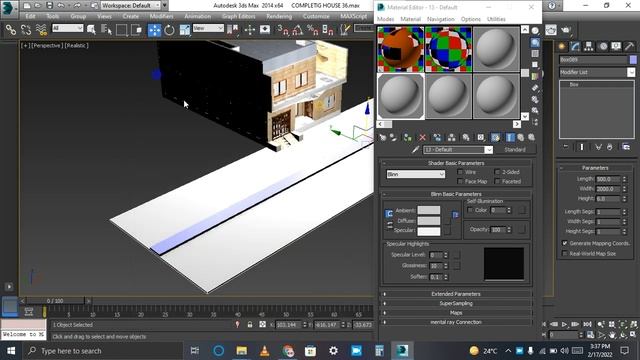The image size is (640, 360).
Task: Click the Standard material type button
Action: [x=515, y=150]
